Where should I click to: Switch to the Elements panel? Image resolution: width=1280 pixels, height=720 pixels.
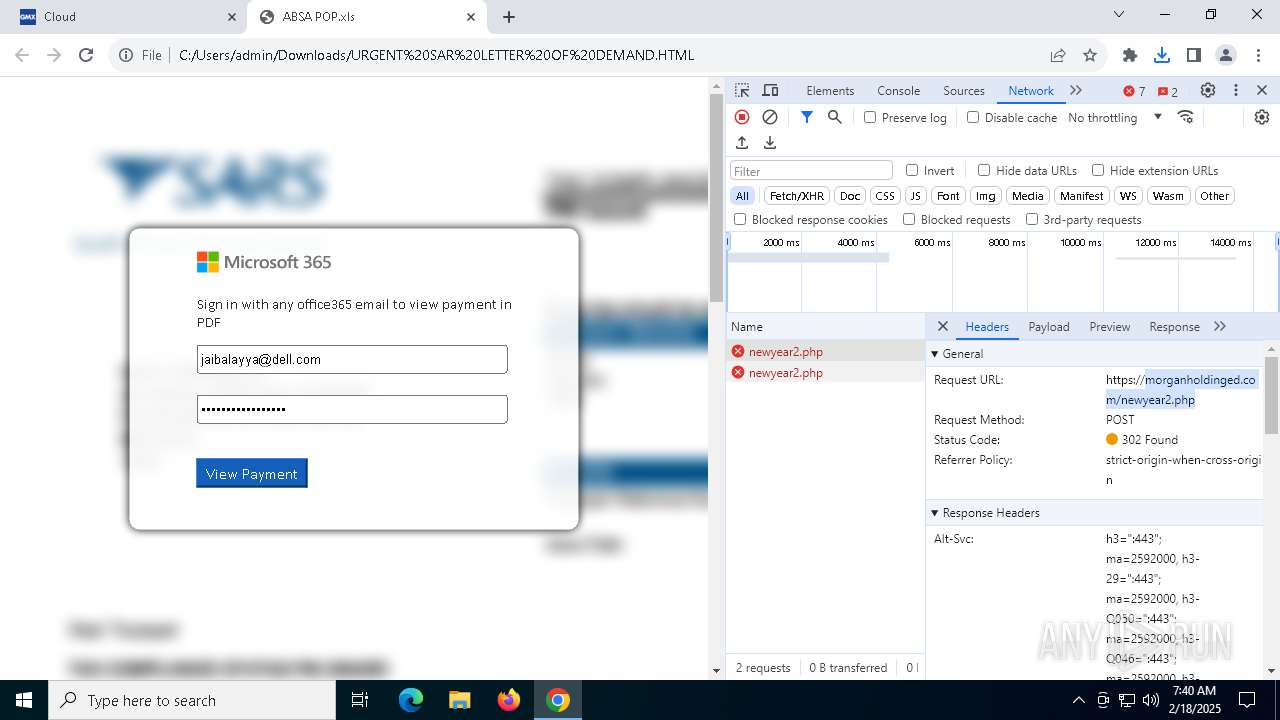pyautogui.click(x=830, y=91)
